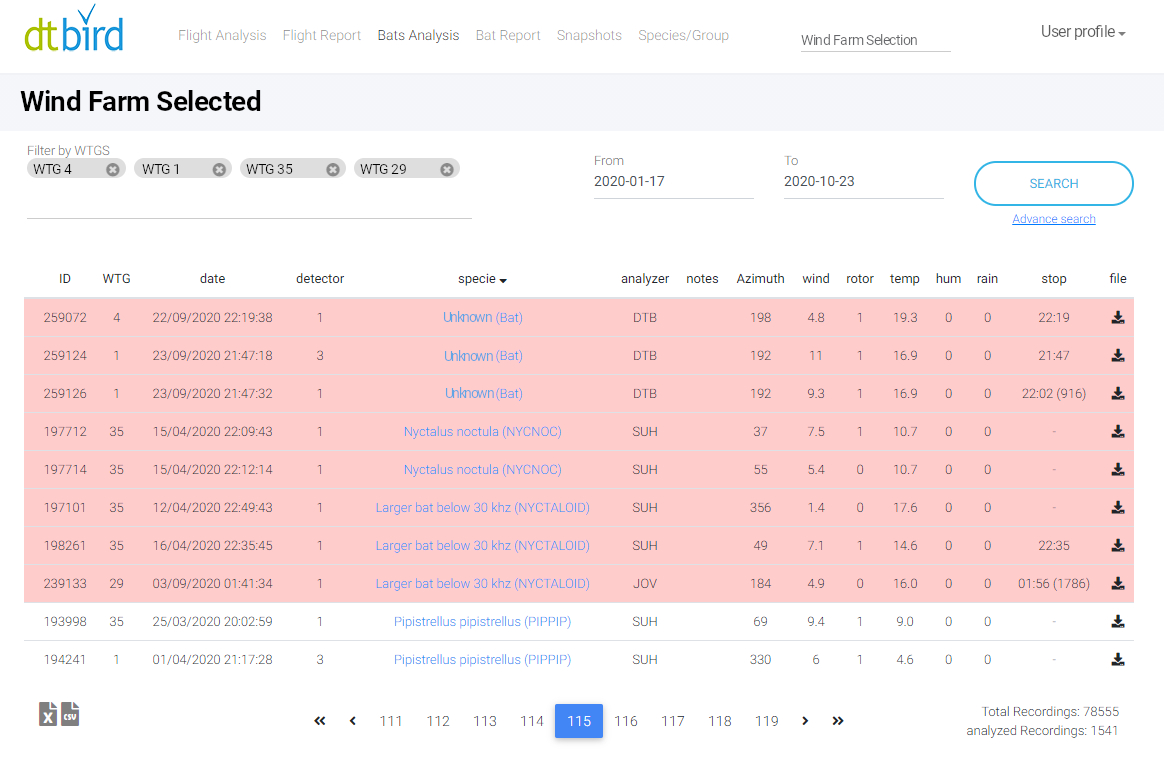Screen dimensions: 1164x780
Task: Click the SEARCH button
Action: point(1053,183)
